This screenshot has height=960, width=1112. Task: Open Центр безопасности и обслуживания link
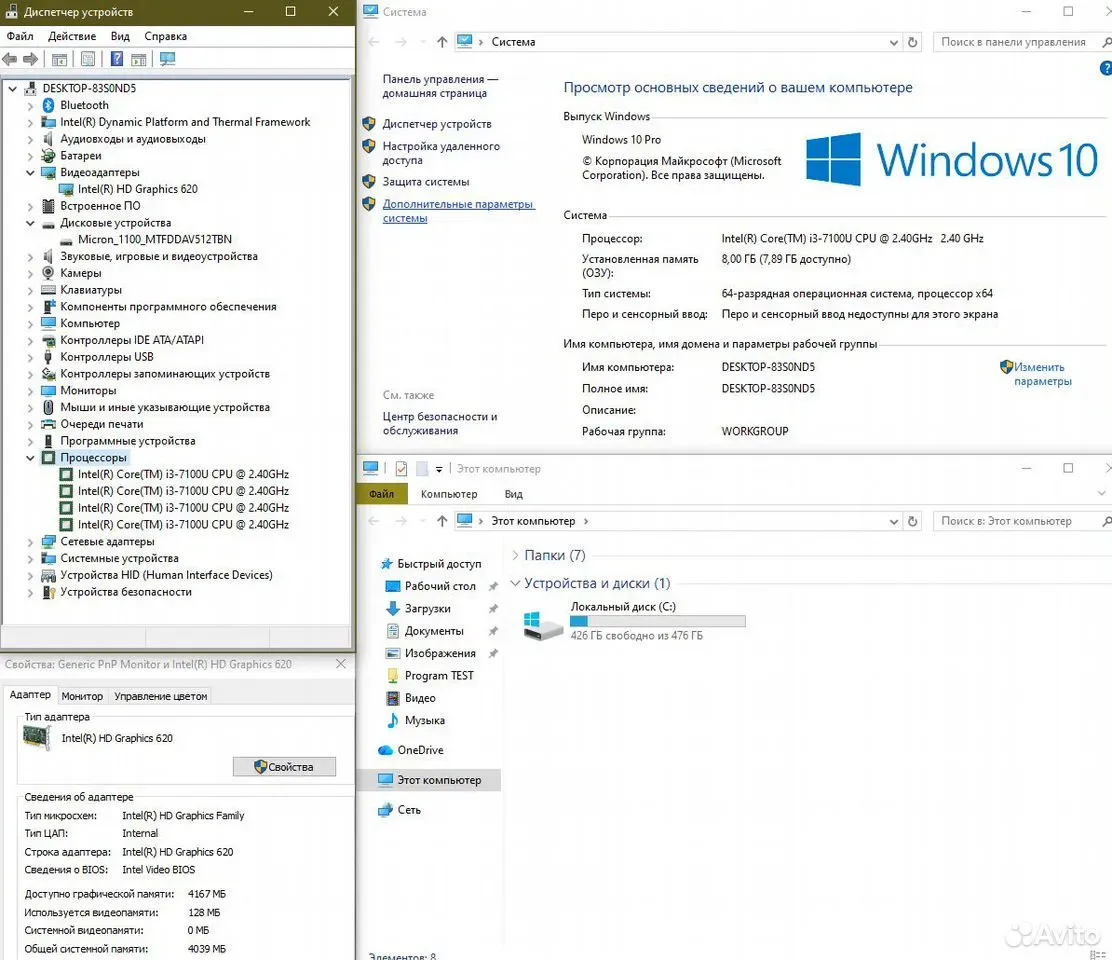[x=440, y=424]
